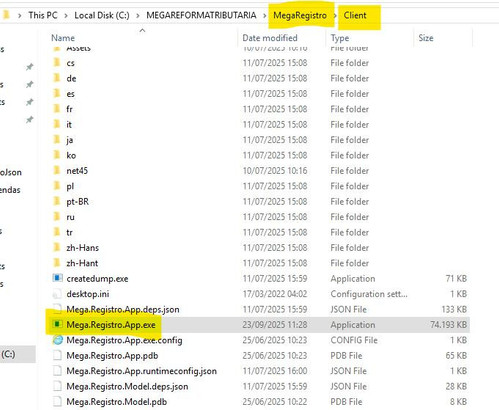Viewport: 499px width, 410px height.
Task: Click file name Mega.Registro.Model.deps.json
Action: pos(127,386)
